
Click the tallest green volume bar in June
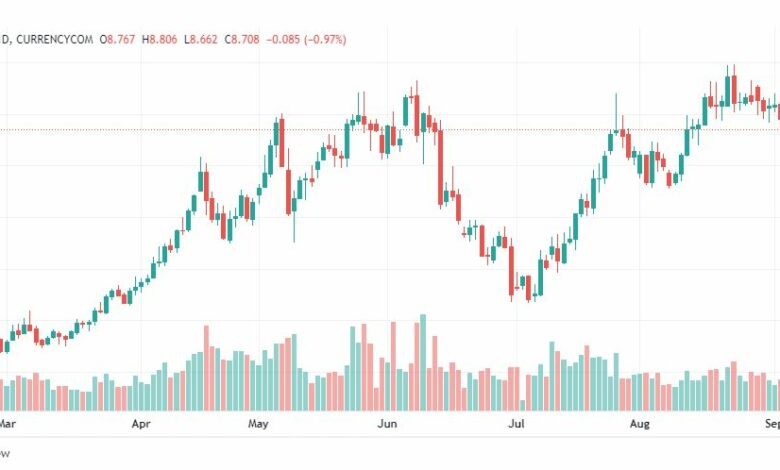tap(423, 363)
